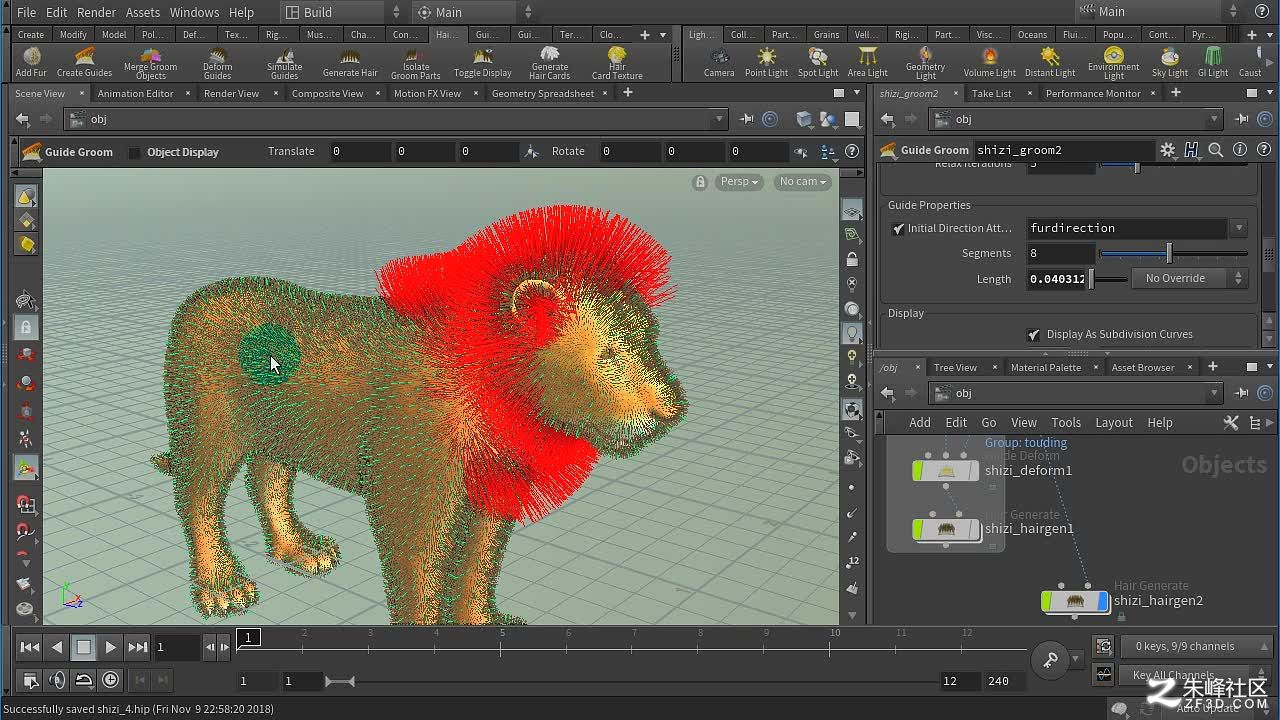The image size is (1280, 720).
Task: Open the scene view obj path dropdown
Action: pos(718,119)
